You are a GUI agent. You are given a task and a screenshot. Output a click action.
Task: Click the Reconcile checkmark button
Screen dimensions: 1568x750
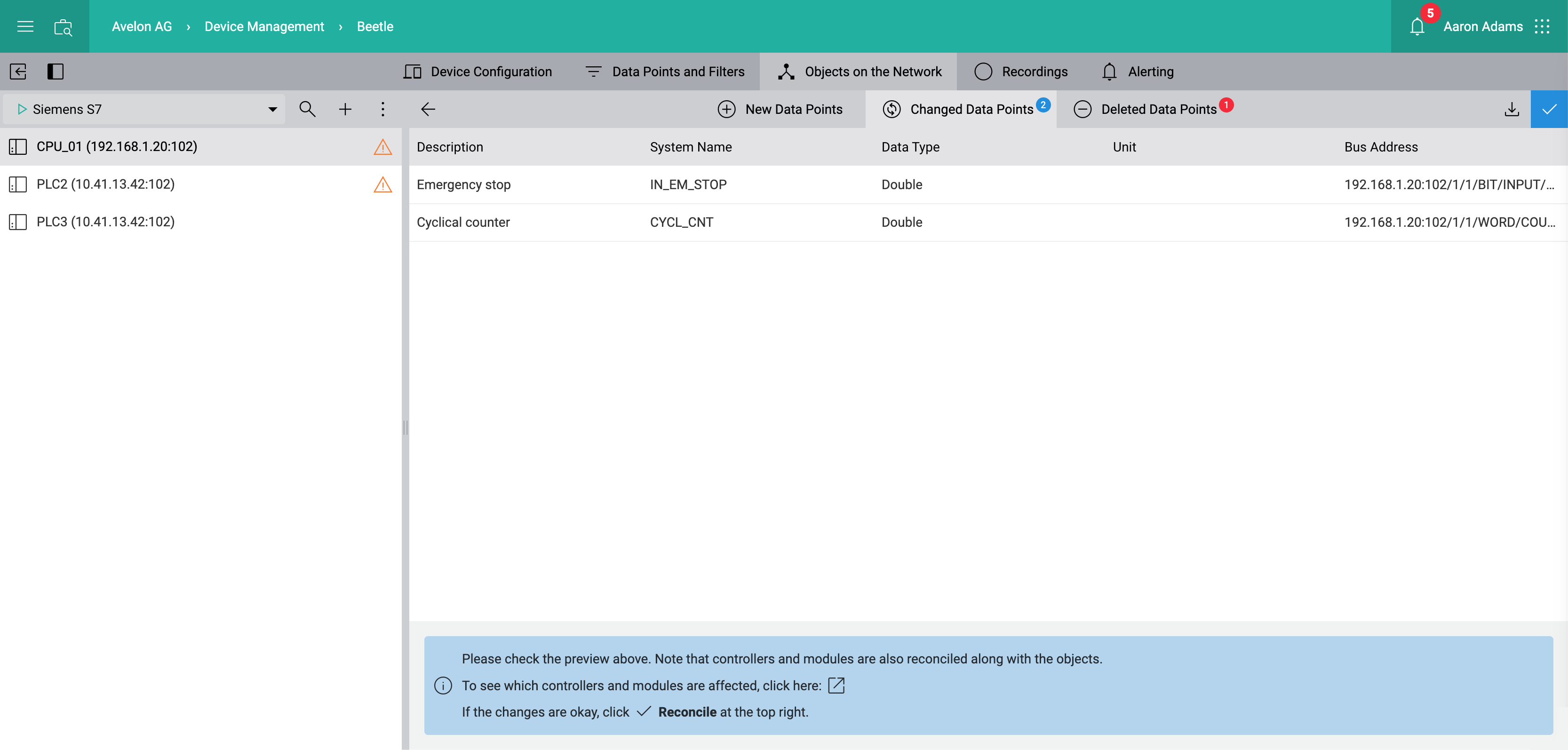click(x=1549, y=109)
